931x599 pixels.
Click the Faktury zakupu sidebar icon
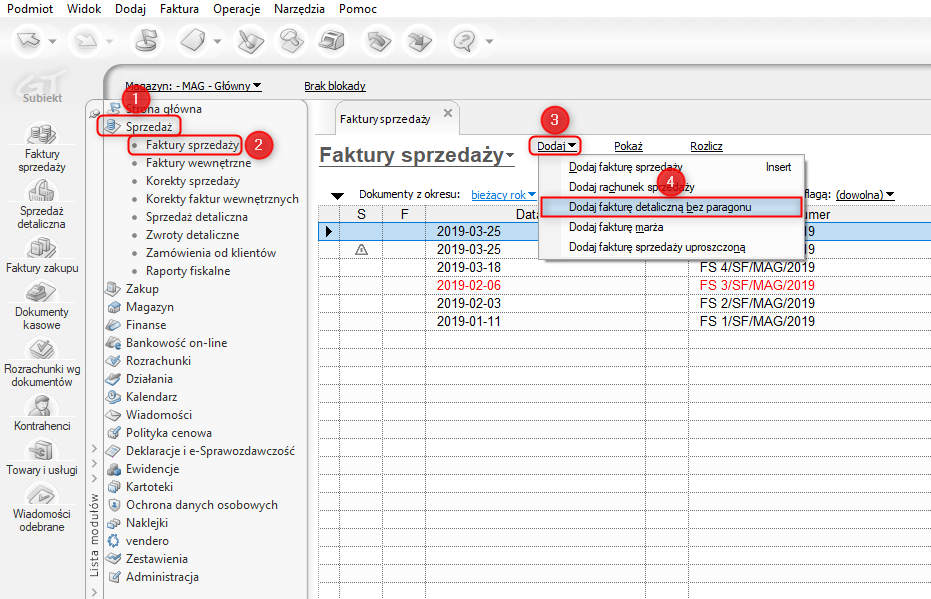click(42, 249)
